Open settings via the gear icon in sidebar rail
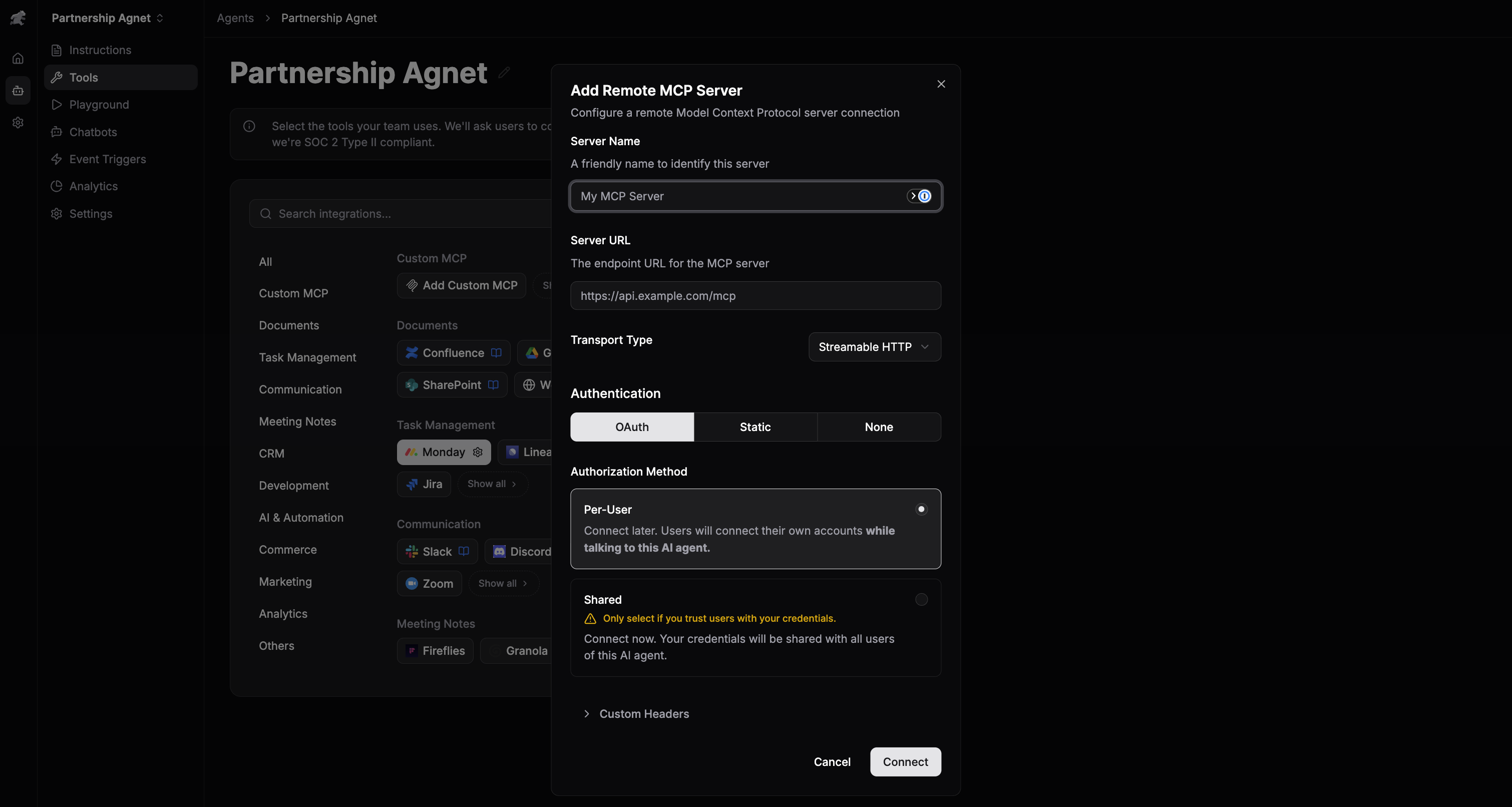The image size is (1512, 807). pos(18,122)
